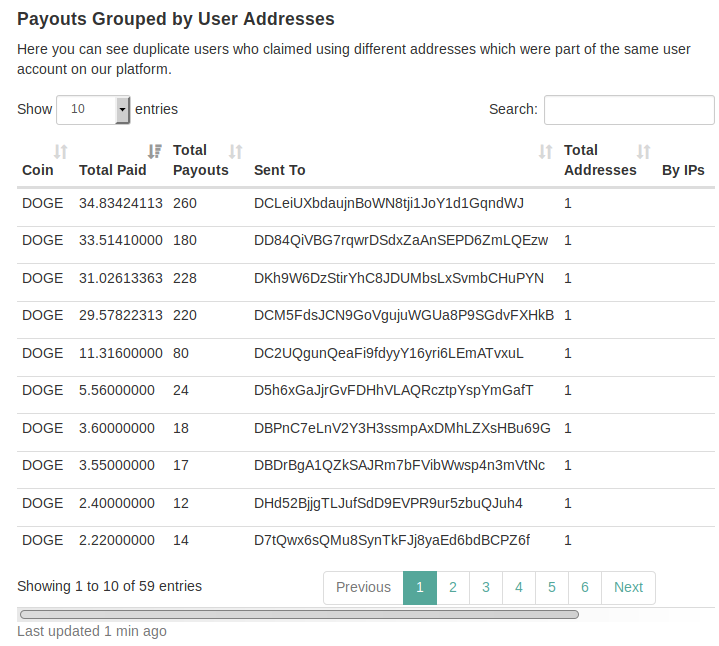Viewport: 719px width, 646px height.
Task: Click the Total Paid descending sort icon
Action: pyautogui.click(x=155, y=151)
